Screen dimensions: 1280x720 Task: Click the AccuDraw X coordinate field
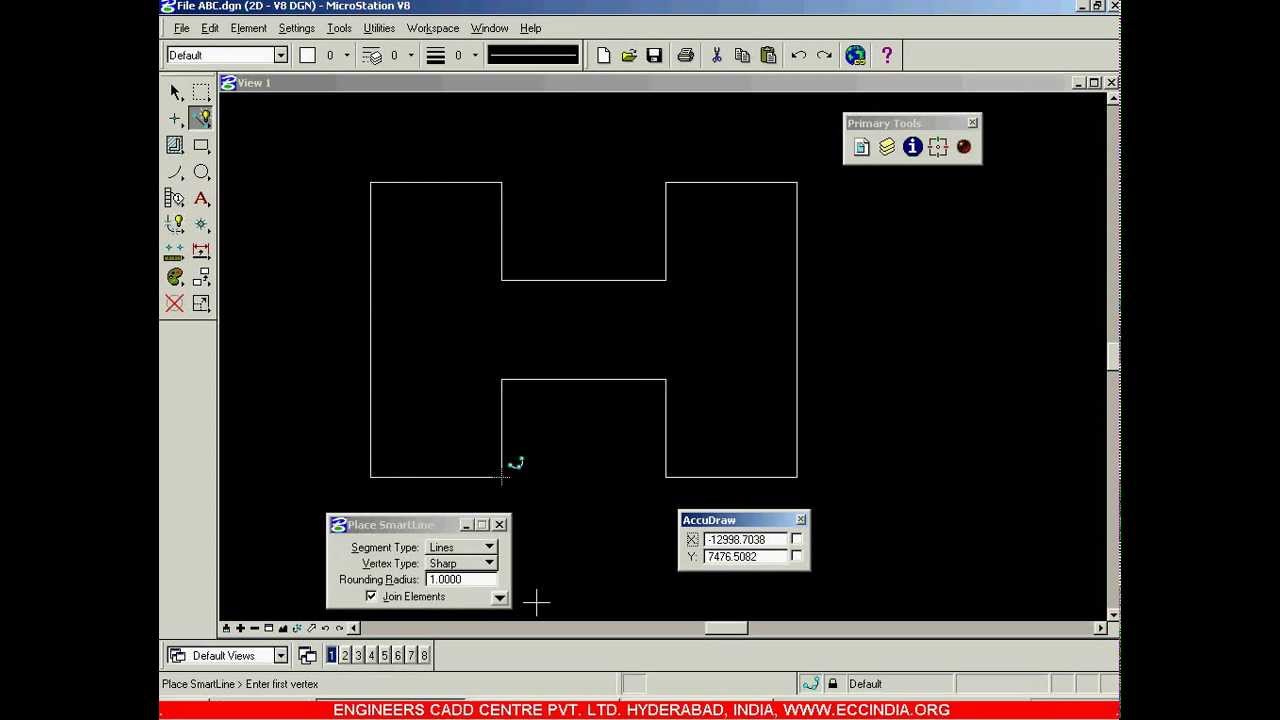pyautogui.click(x=744, y=539)
